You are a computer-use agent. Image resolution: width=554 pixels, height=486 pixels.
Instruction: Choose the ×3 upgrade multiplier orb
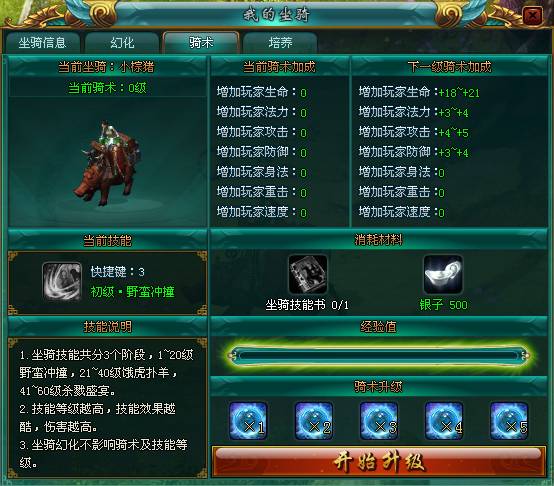click(379, 420)
